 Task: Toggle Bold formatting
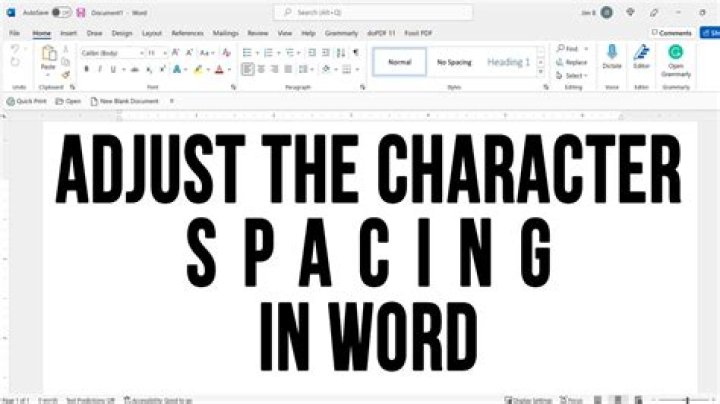coord(86,70)
